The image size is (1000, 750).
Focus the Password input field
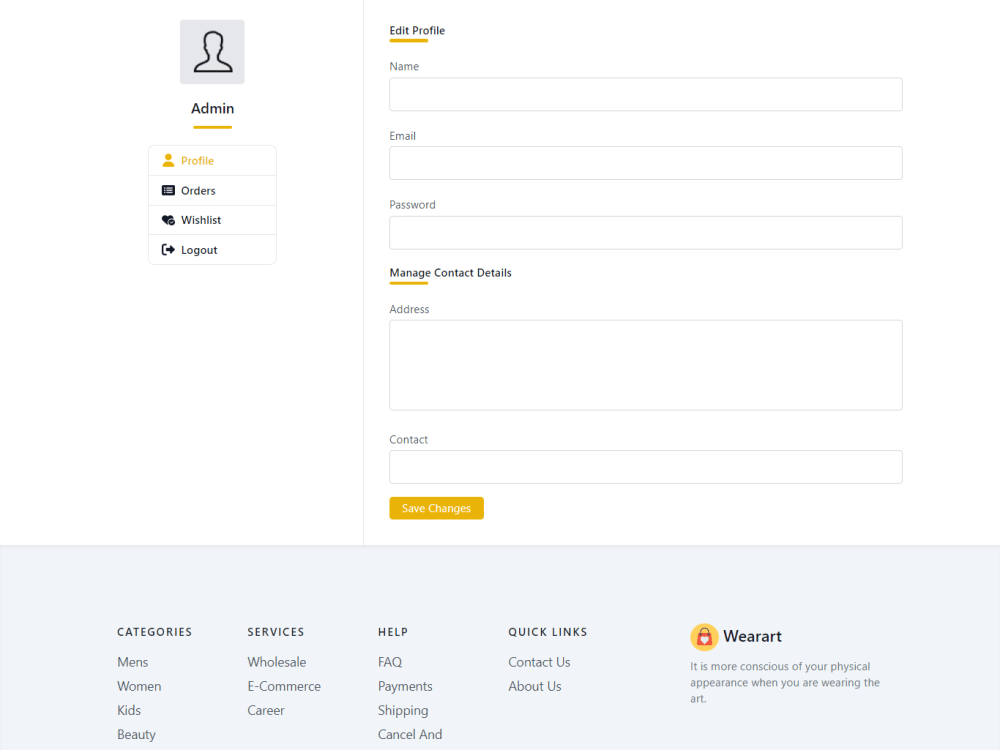tap(645, 233)
